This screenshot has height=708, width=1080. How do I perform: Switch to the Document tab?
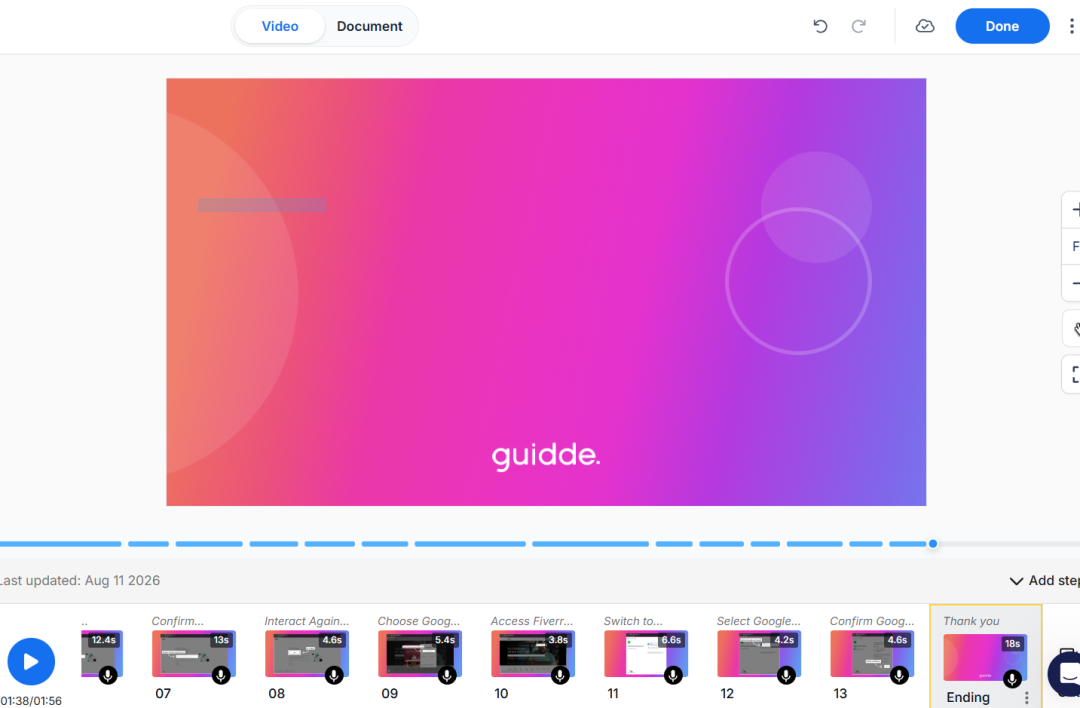click(x=369, y=26)
